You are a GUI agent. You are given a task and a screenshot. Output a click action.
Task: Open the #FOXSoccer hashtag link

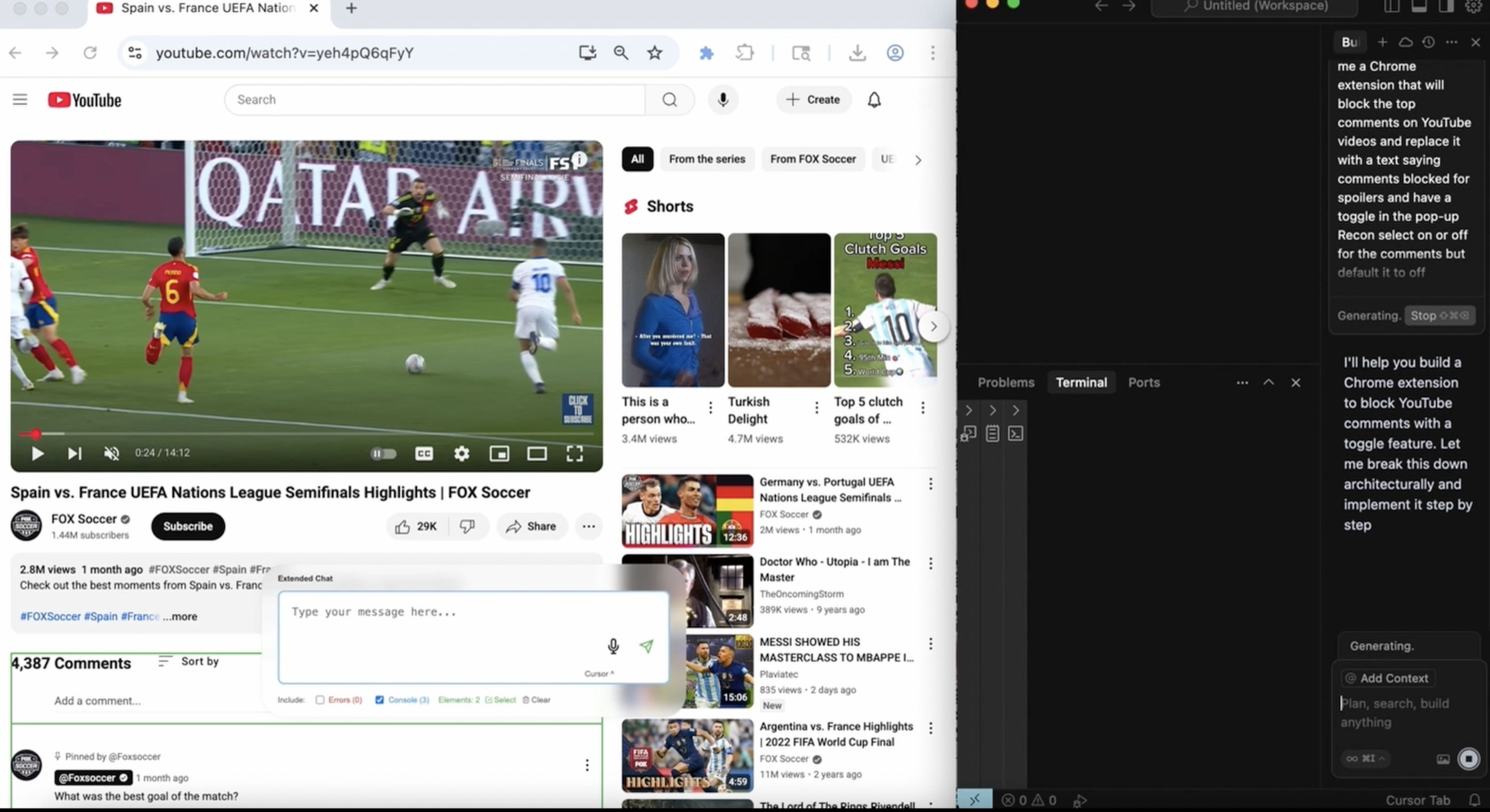pyautogui.click(x=50, y=616)
